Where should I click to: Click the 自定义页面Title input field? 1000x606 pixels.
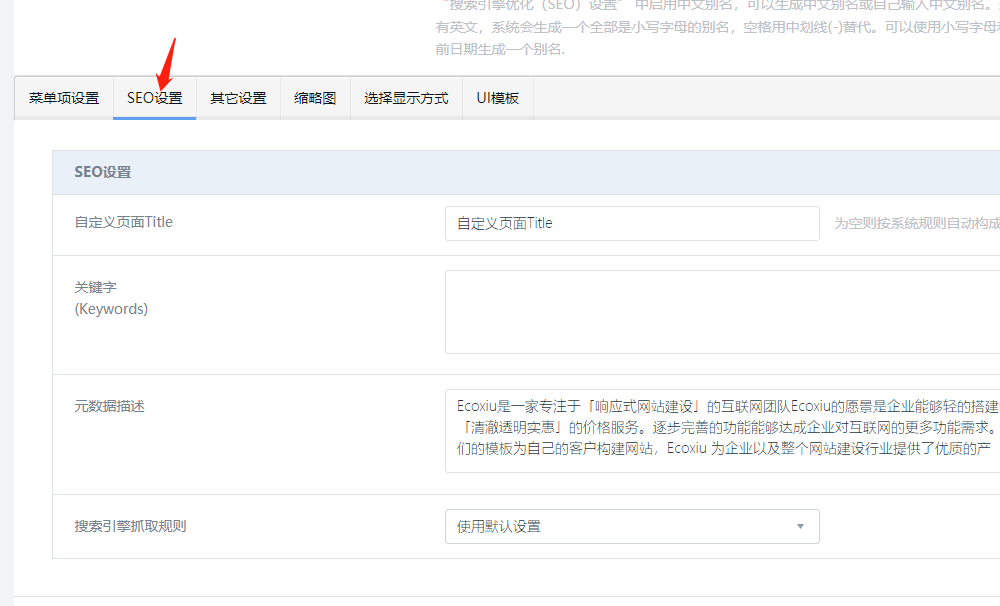(632, 223)
